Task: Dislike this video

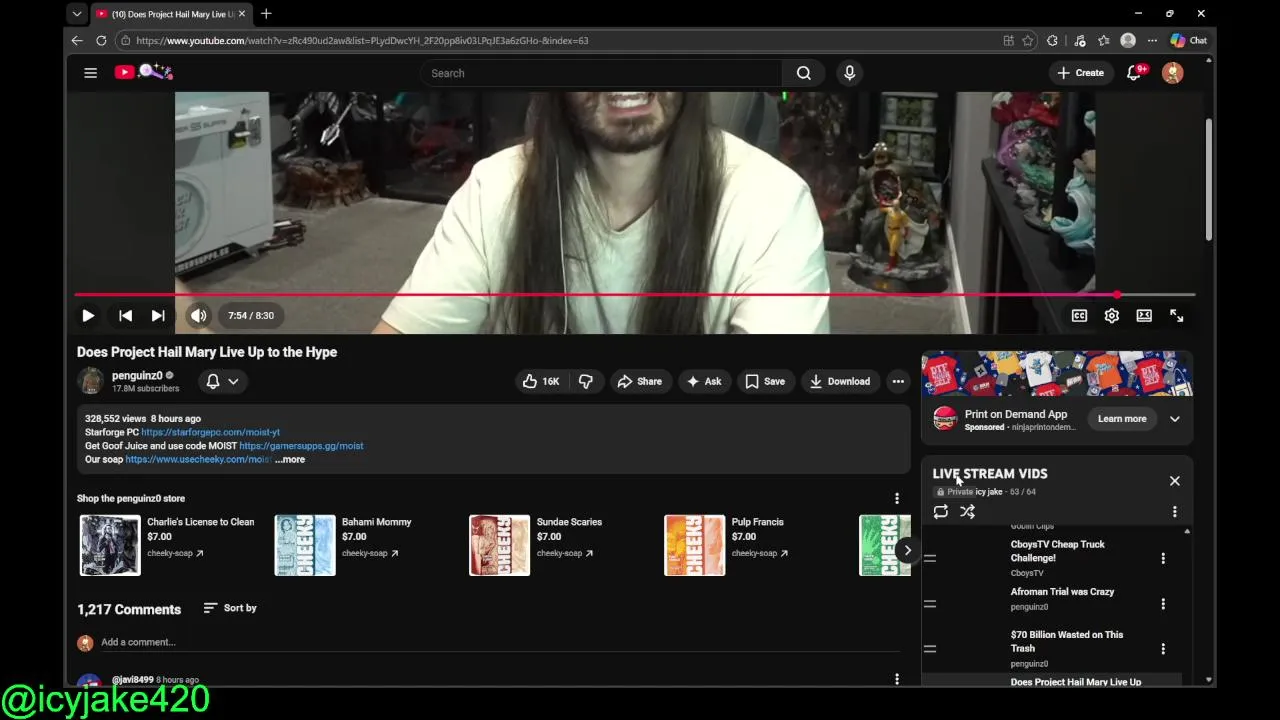Action: [586, 381]
